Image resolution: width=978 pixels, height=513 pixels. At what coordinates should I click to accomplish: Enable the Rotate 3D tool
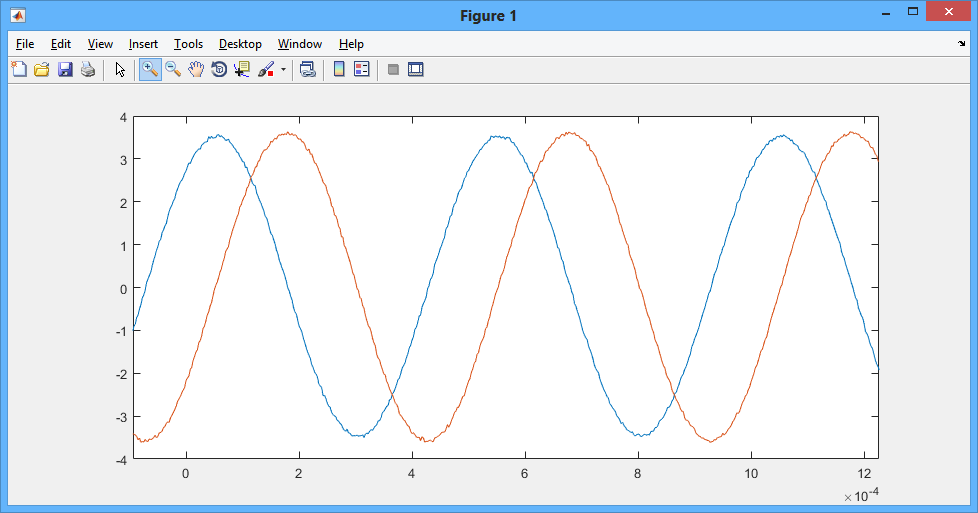[x=219, y=69]
